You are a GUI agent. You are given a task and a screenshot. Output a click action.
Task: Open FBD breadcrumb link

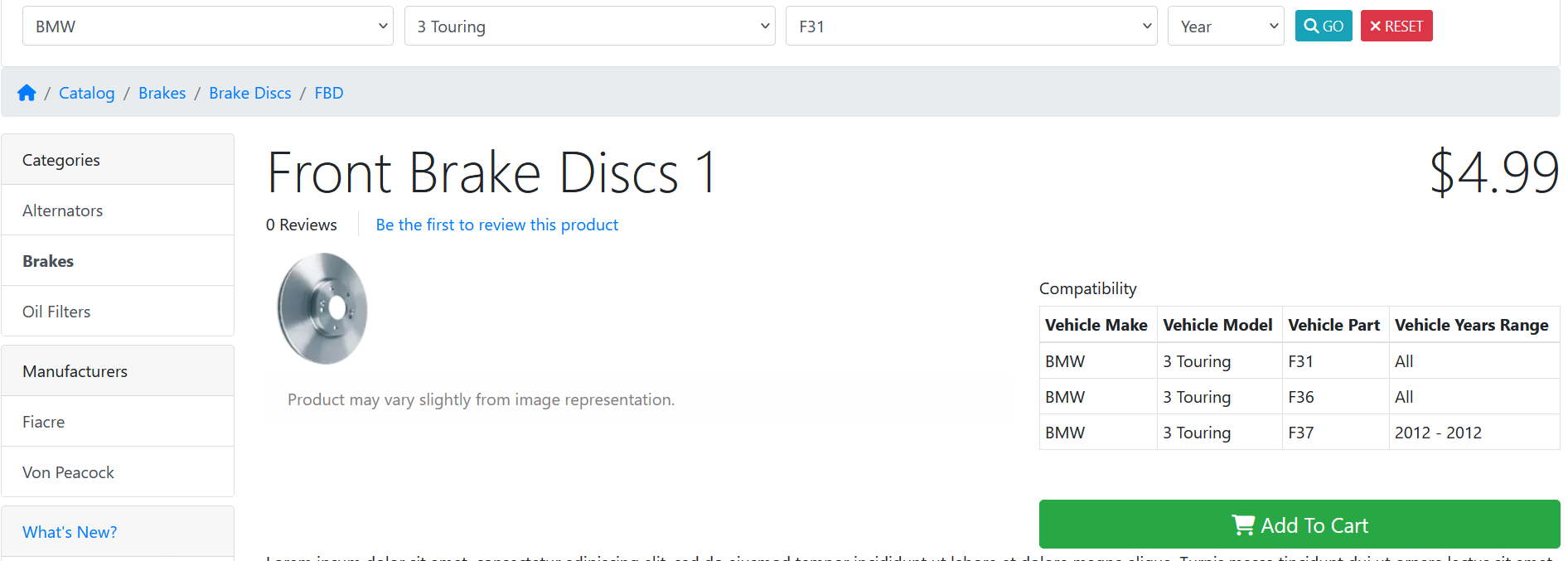(x=329, y=93)
